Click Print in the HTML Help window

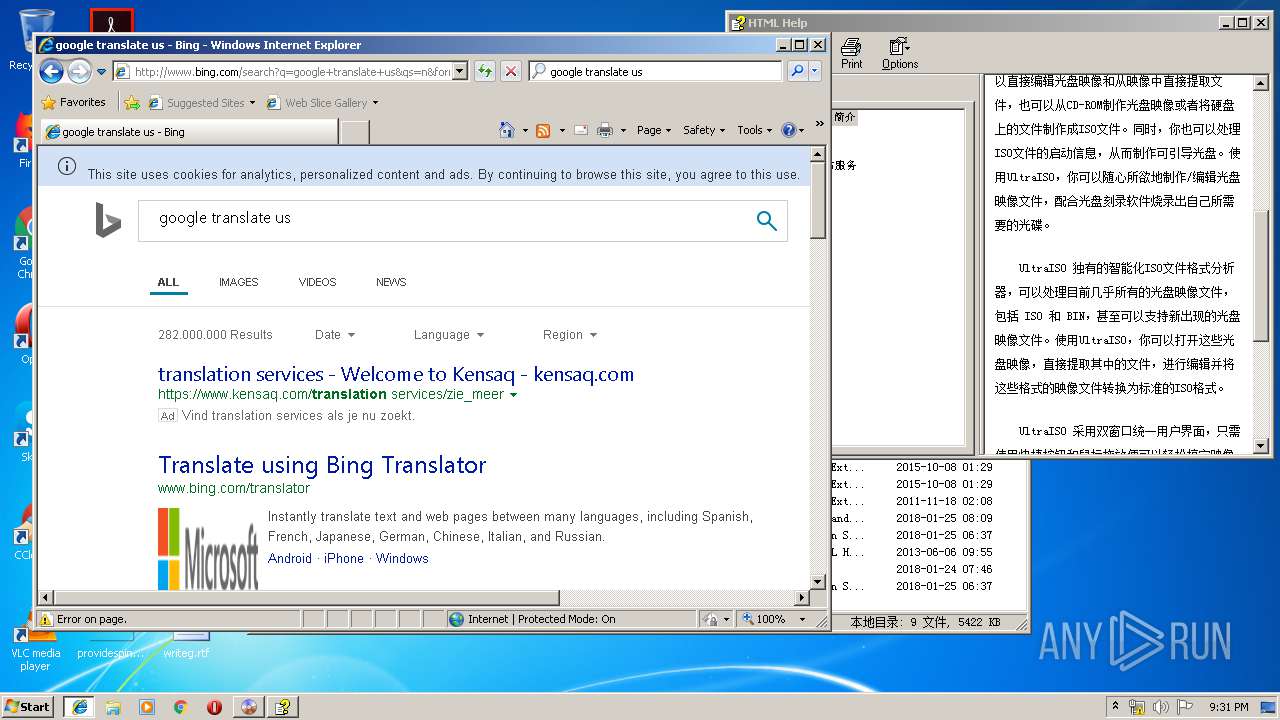pos(851,53)
